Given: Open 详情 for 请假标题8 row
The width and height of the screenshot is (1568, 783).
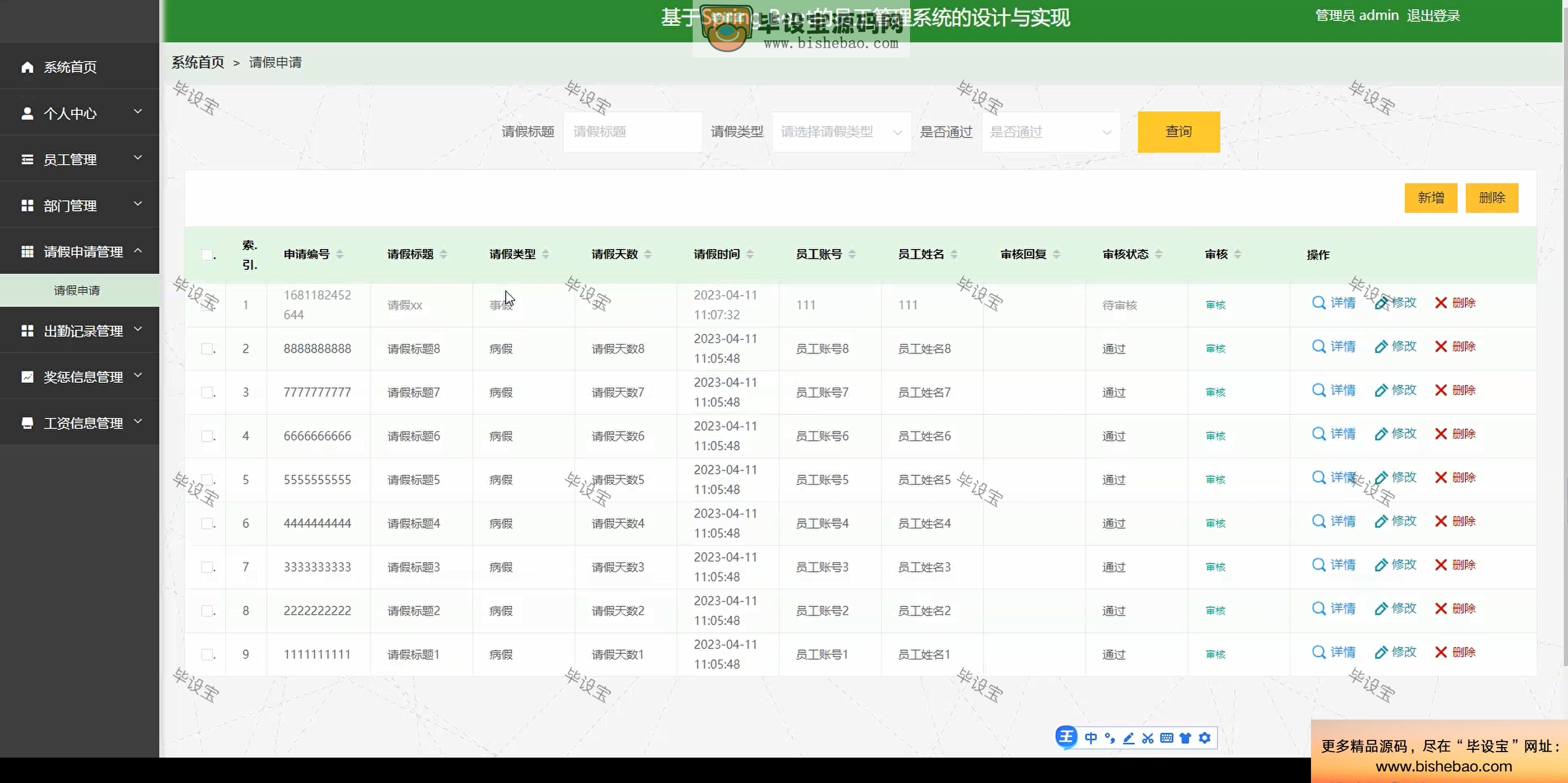Looking at the screenshot, I should click(1334, 347).
